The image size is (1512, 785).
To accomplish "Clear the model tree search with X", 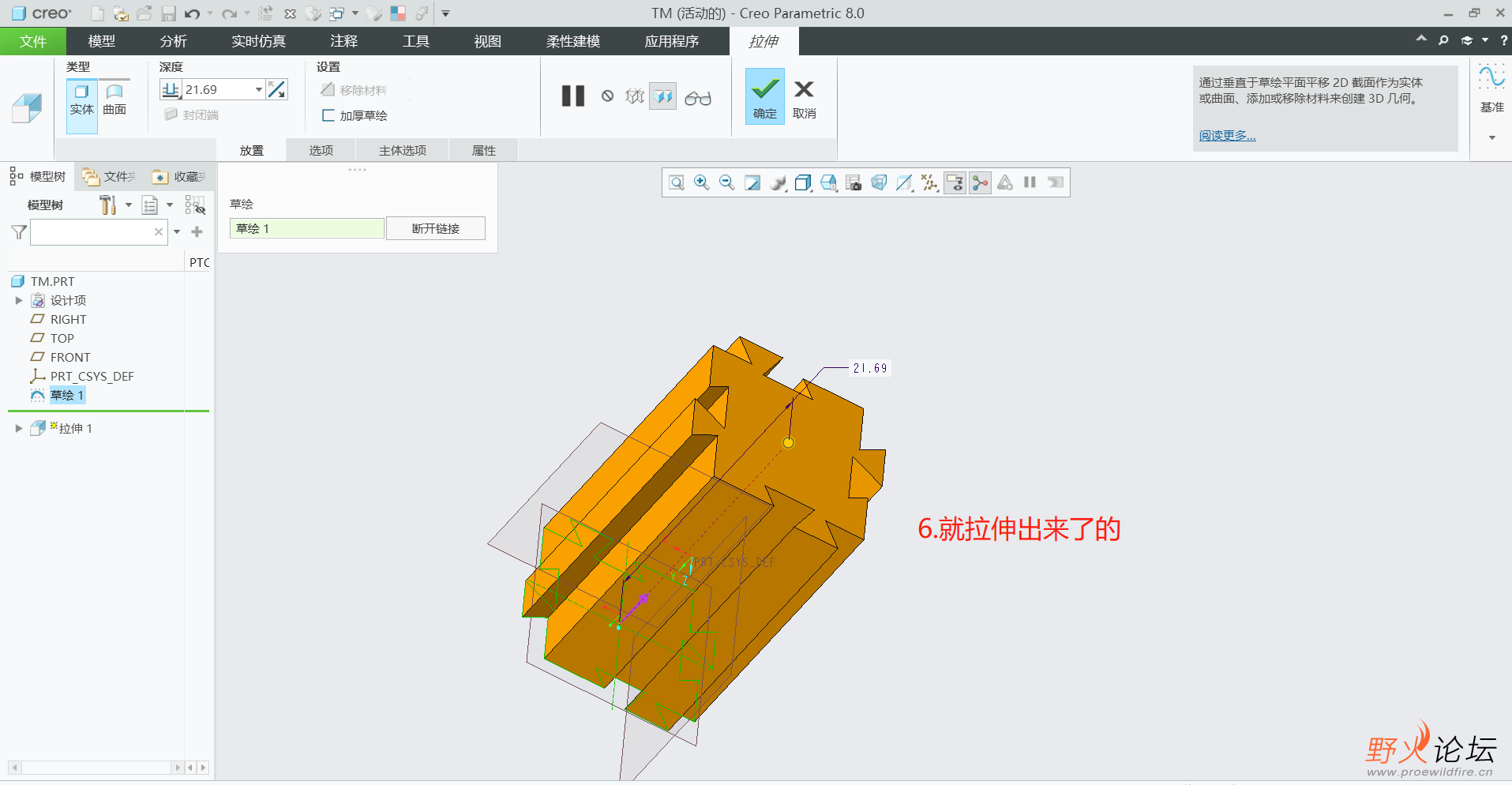I will pyautogui.click(x=159, y=232).
